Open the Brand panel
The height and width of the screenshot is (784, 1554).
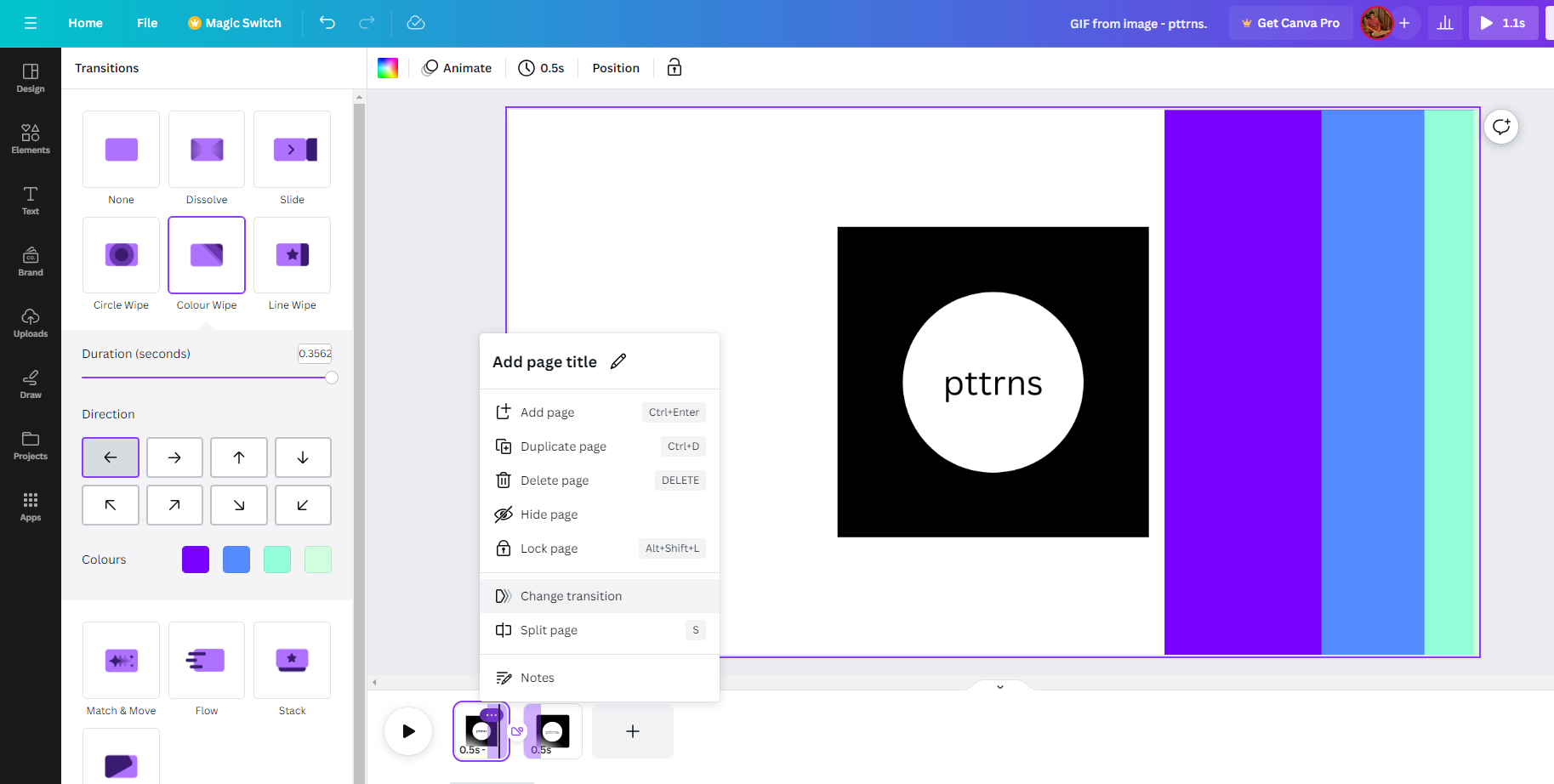click(31, 262)
